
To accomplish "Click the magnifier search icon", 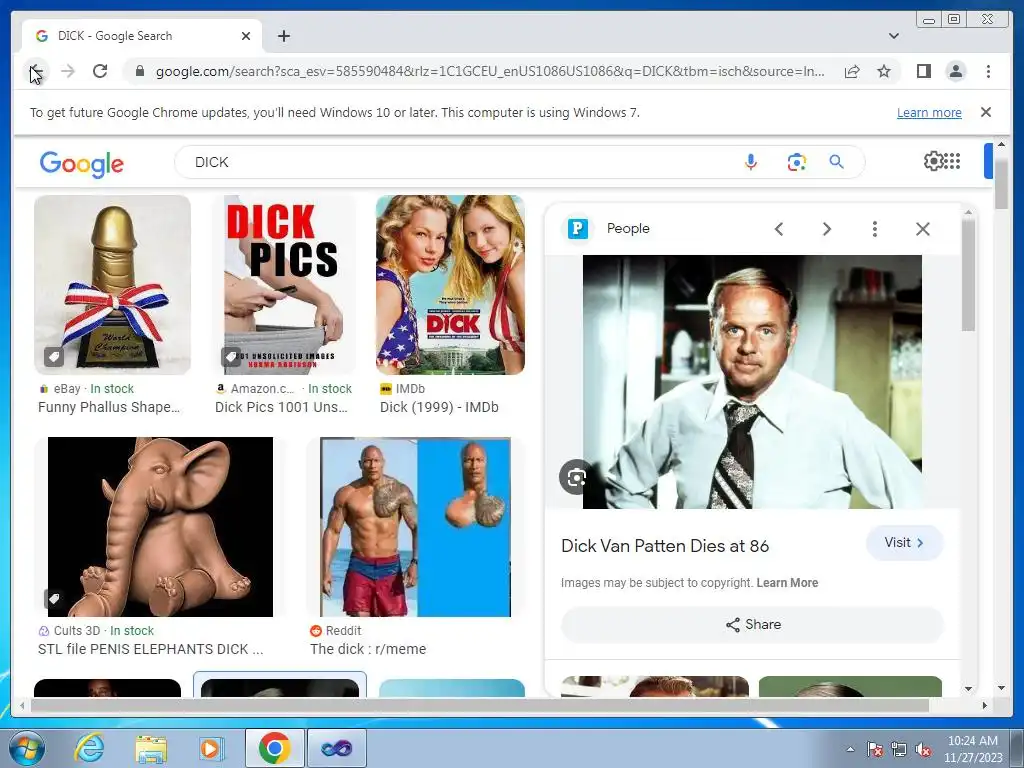I will (837, 162).
